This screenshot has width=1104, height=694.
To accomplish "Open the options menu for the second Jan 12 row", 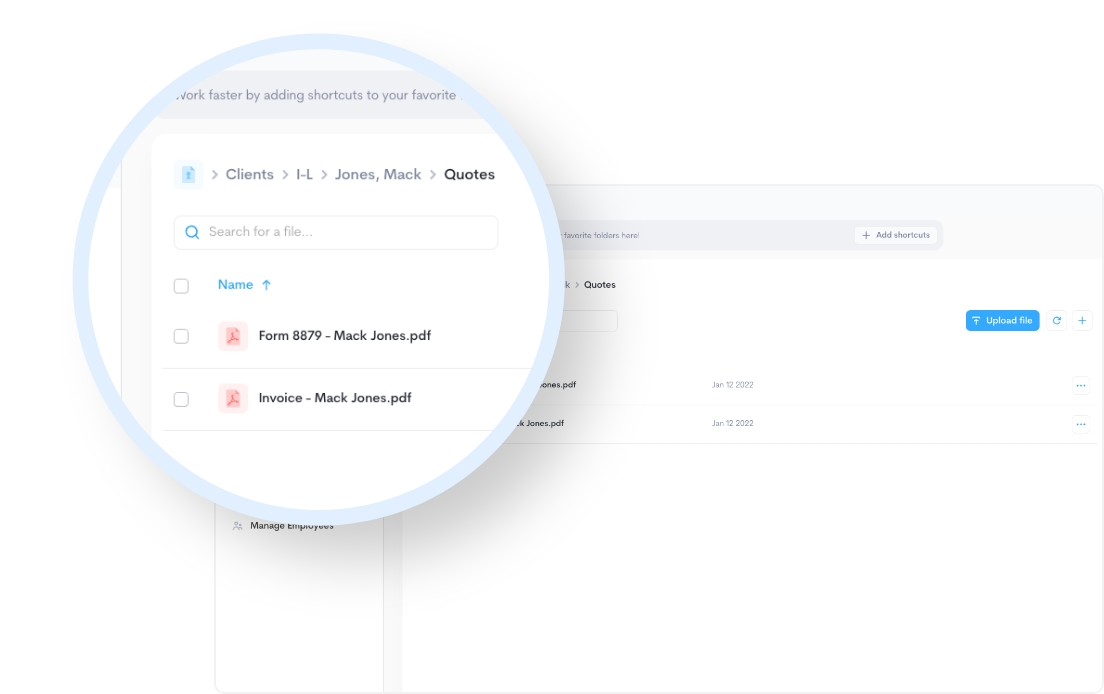I will [x=1080, y=424].
